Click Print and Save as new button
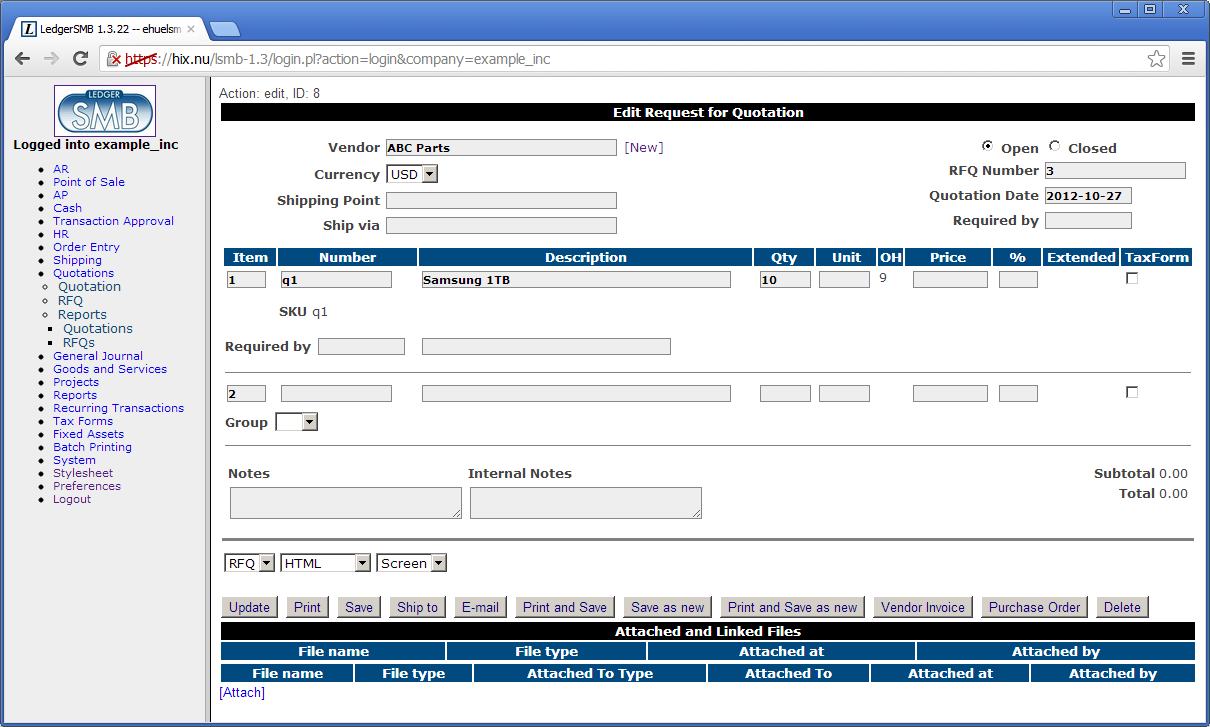Screen dimensions: 1210x727 click(792, 607)
